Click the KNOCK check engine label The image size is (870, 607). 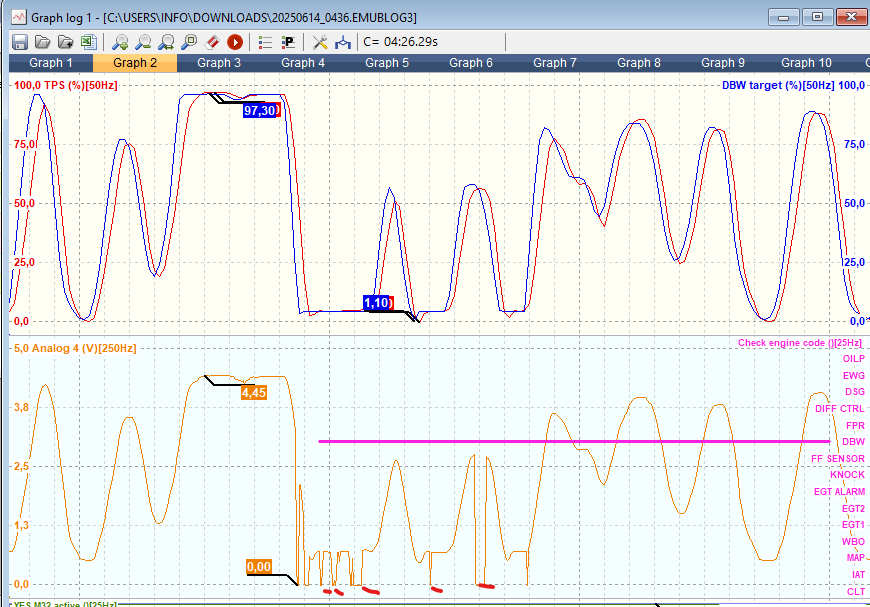point(848,474)
